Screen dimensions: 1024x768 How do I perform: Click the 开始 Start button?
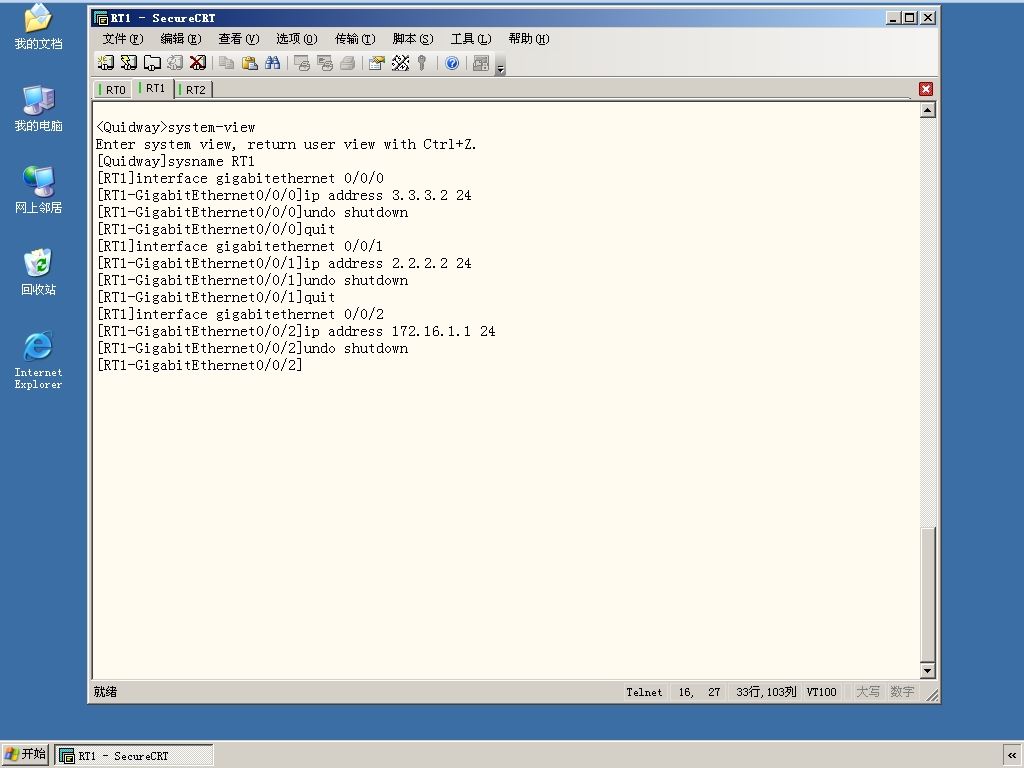(x=25, y=755)
